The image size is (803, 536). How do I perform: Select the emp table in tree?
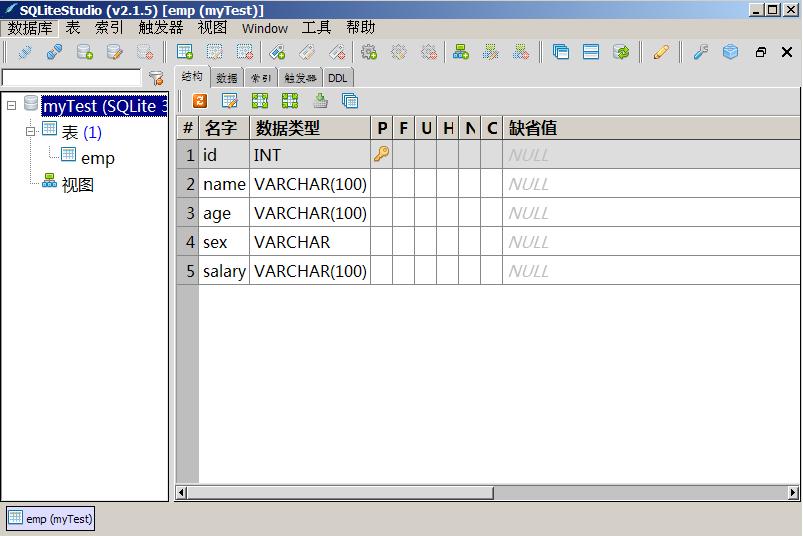(97, 158)
